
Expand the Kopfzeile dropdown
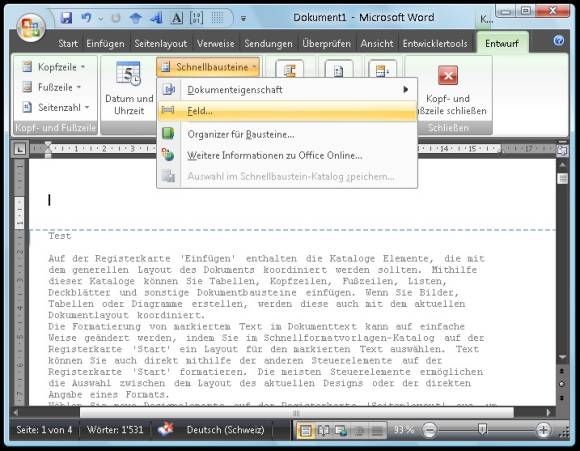tap(54, 67)
